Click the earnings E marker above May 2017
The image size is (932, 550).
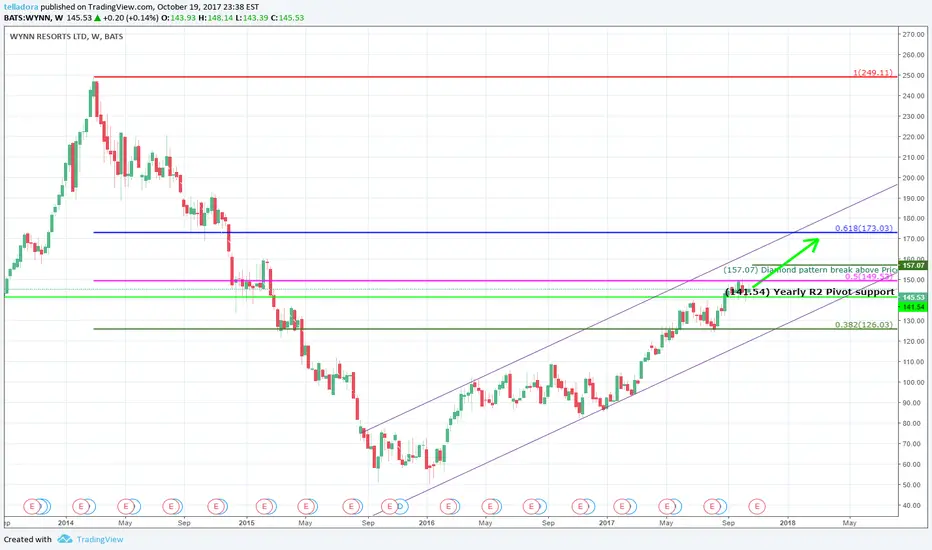pos(667,507)
